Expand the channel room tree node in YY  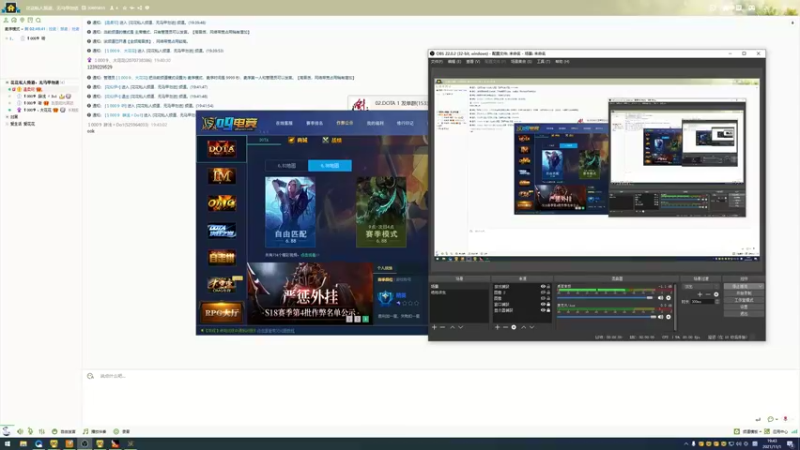click(x=7, y=82)
